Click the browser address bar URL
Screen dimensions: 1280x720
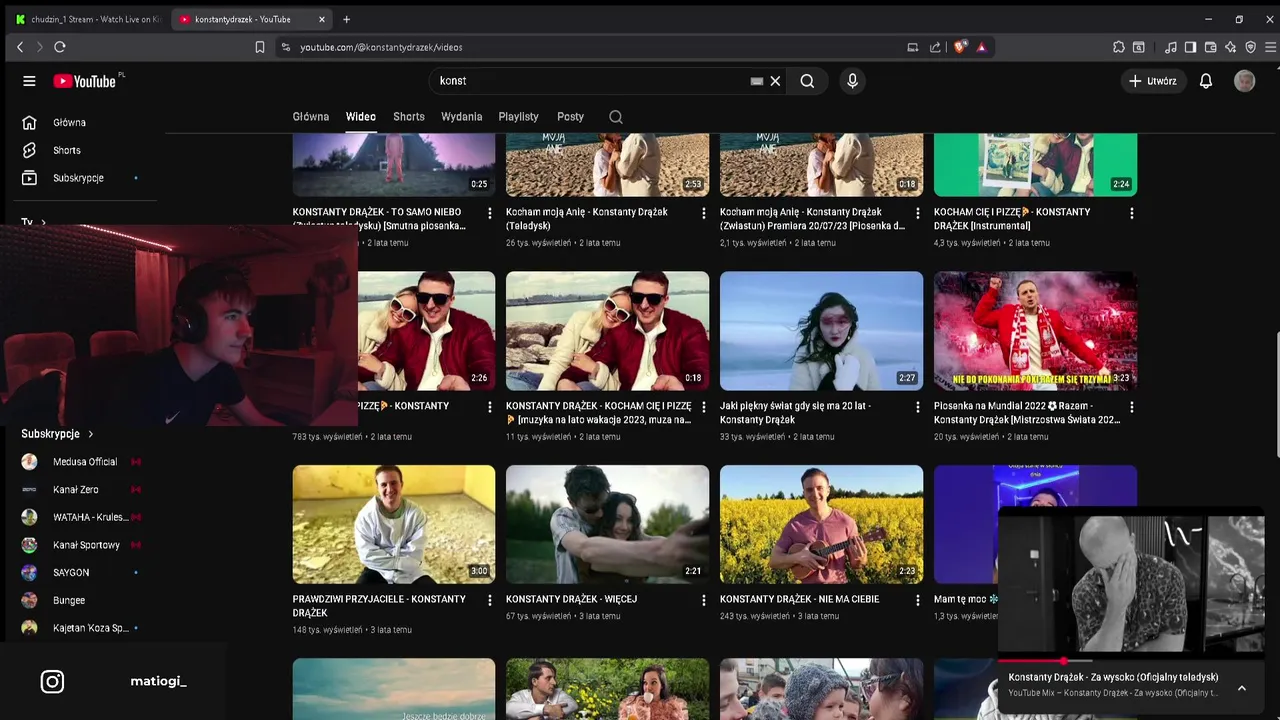click(381, 47)
